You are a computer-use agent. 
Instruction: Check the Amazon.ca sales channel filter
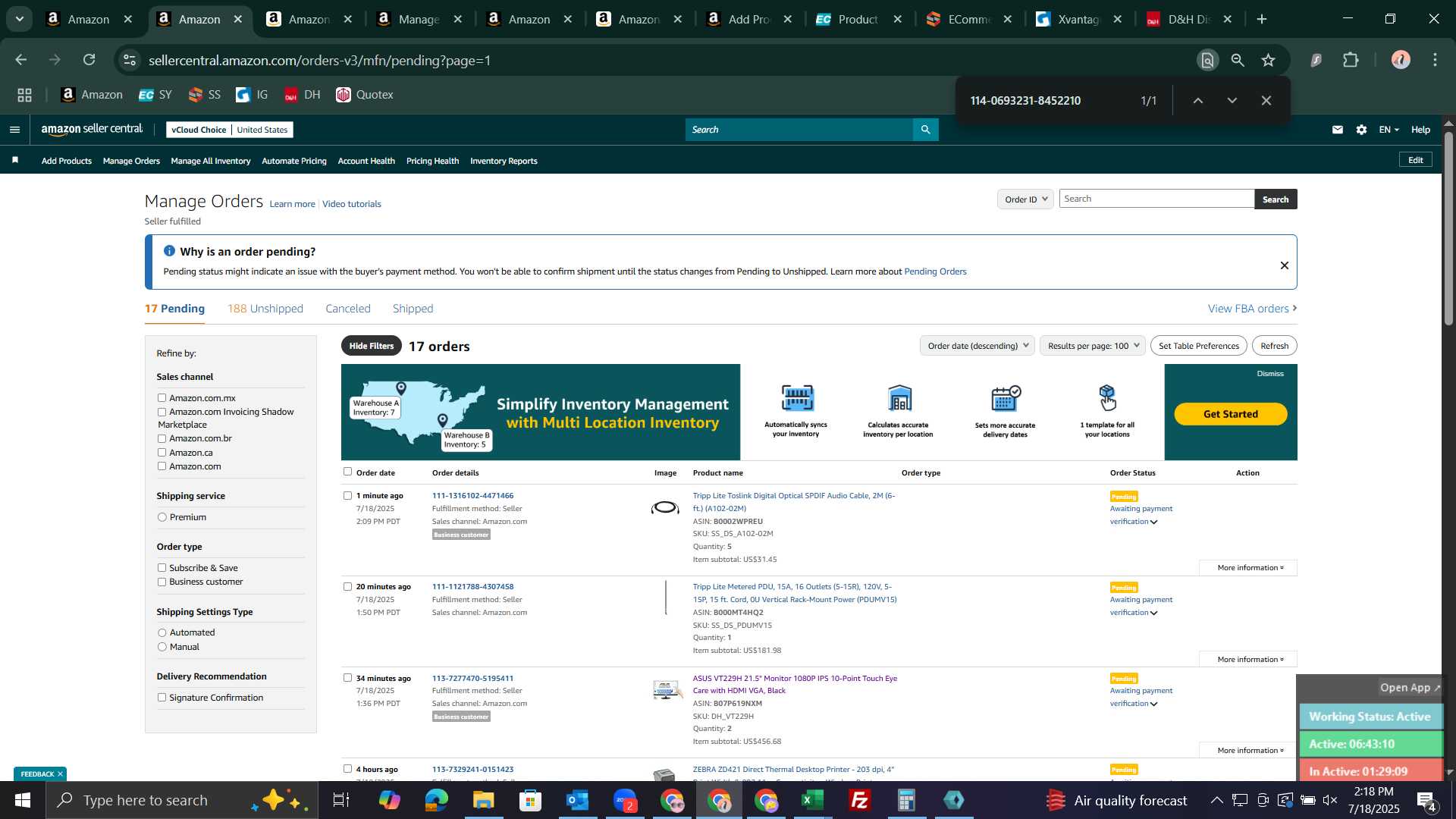tap(162, 453)
